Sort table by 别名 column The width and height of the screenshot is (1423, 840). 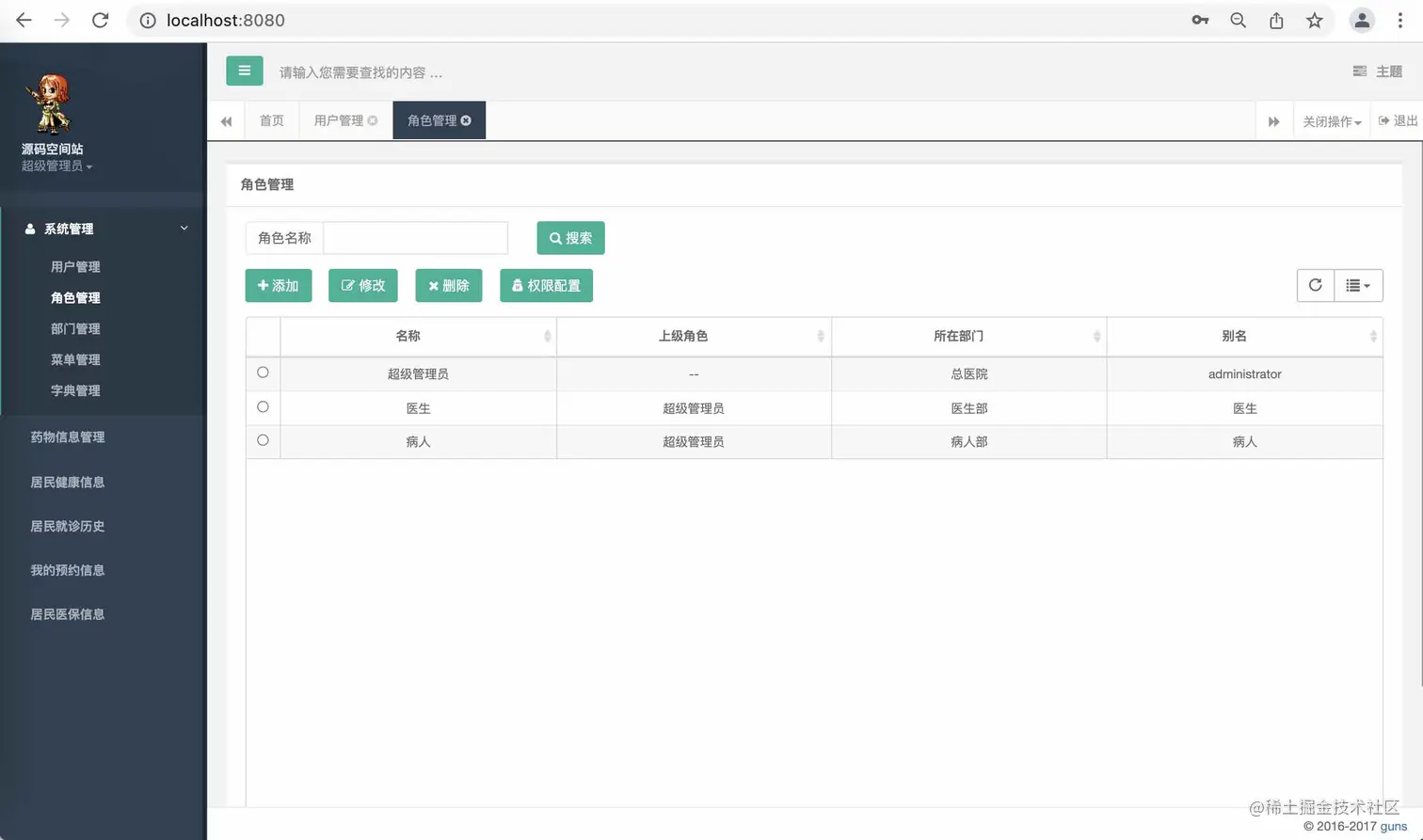[1244, 336]
